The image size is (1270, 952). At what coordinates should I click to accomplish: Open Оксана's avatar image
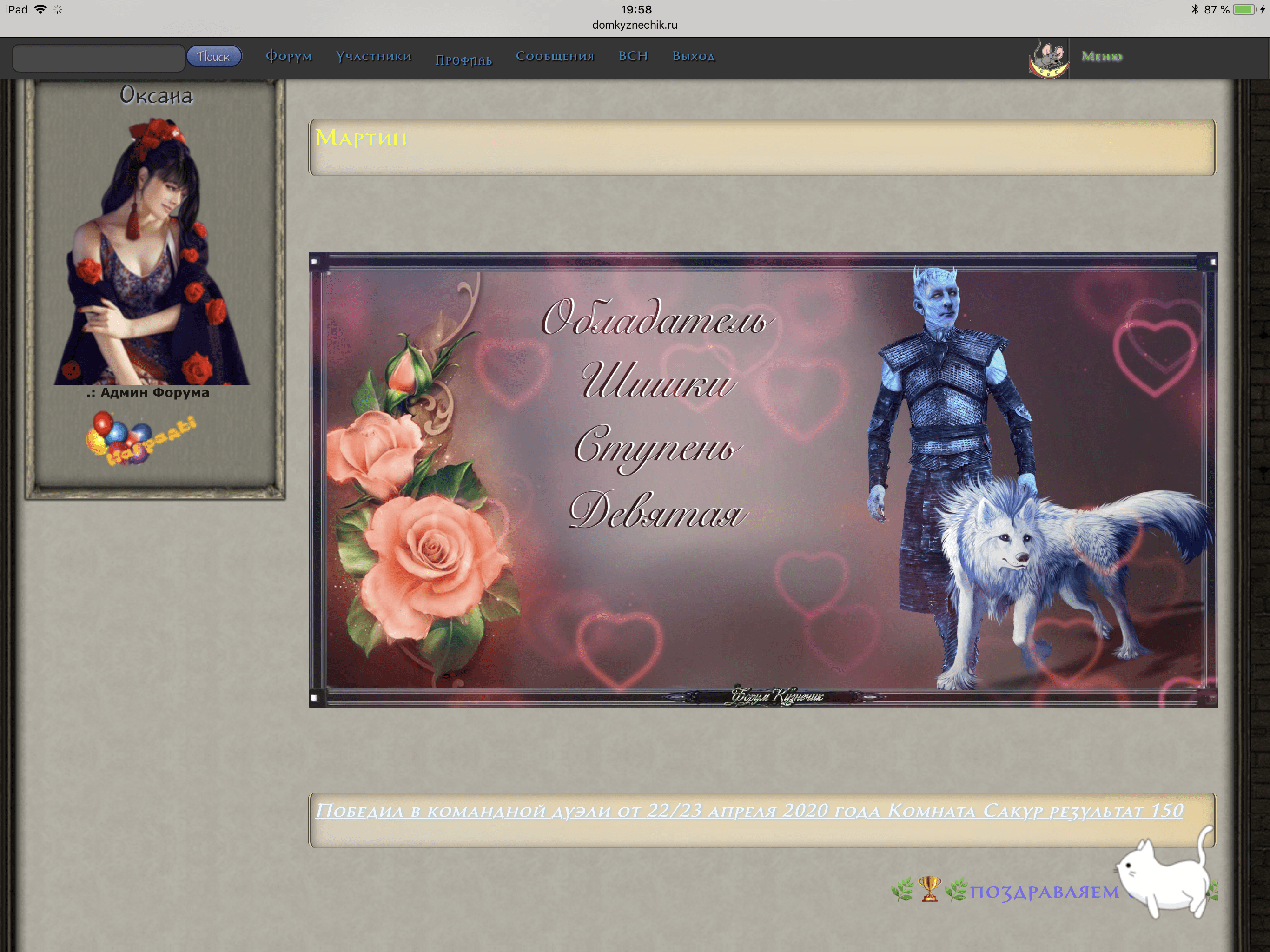(x=152, y=251)
